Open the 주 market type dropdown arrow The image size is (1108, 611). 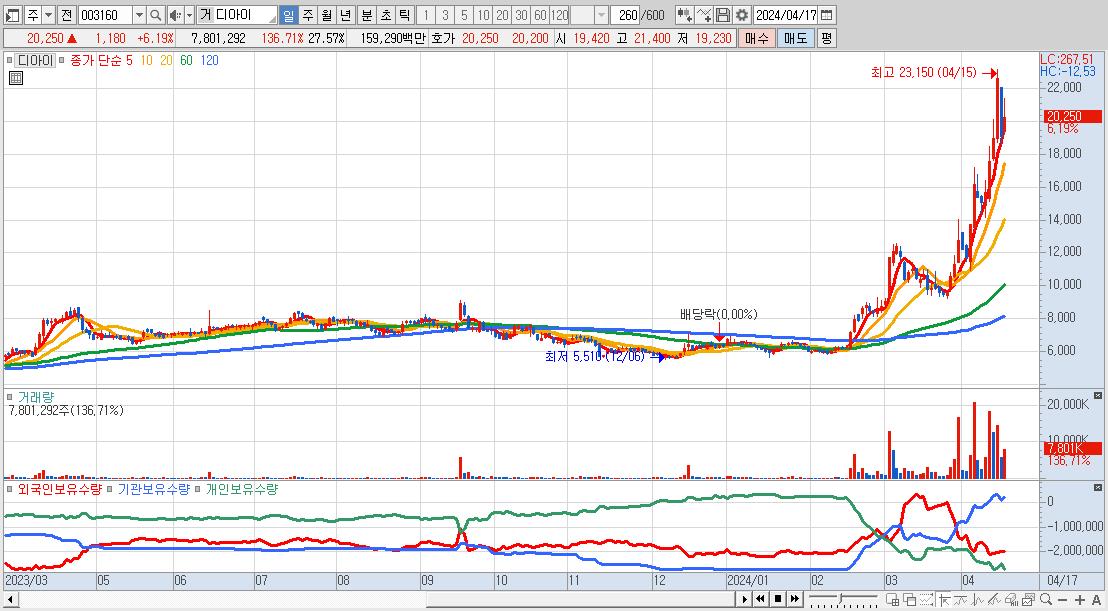point(47,15)
